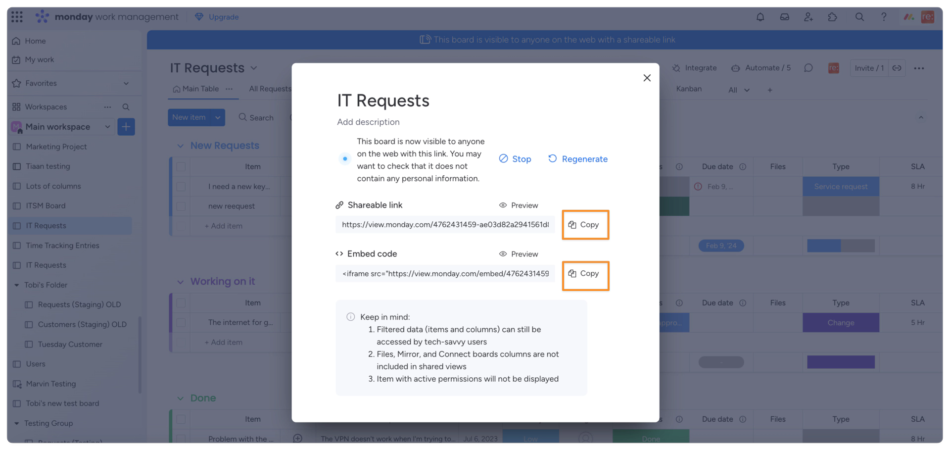Regenerate the shareable link
950x450 pixels.
pyautogui.click(x=578, y=159)
